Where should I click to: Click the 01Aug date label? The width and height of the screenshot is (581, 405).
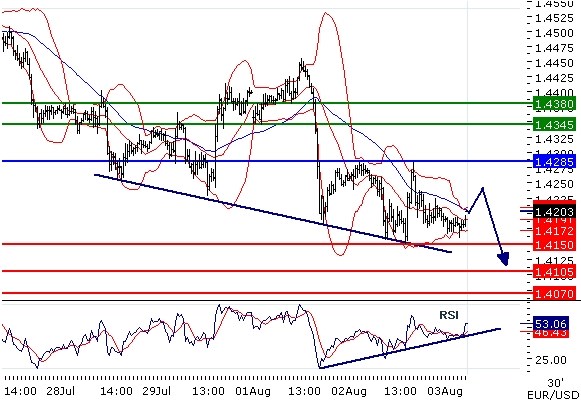click(253, 391)
